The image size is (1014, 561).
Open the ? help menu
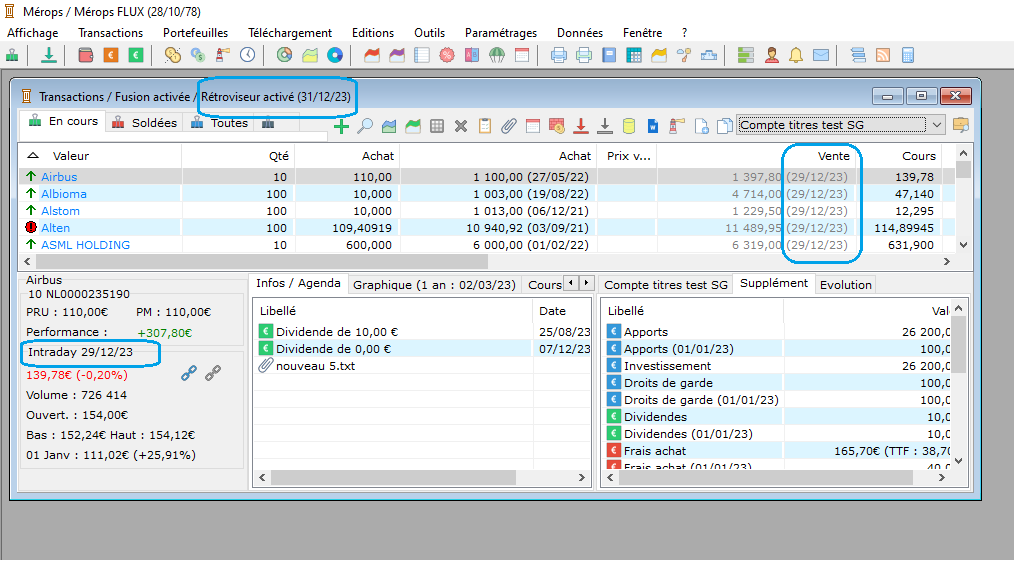(685, 33)
